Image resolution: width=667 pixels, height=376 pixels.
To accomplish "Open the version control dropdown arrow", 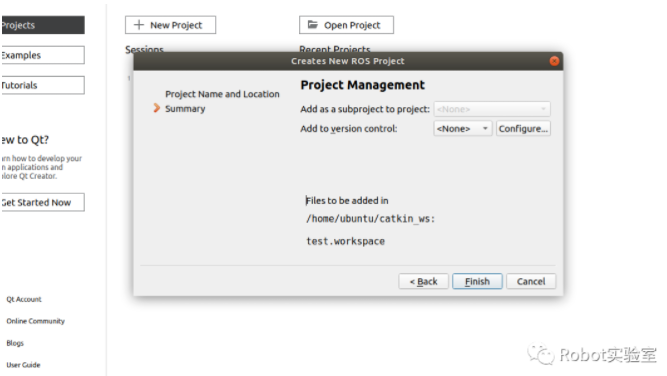I will [485, 128].
